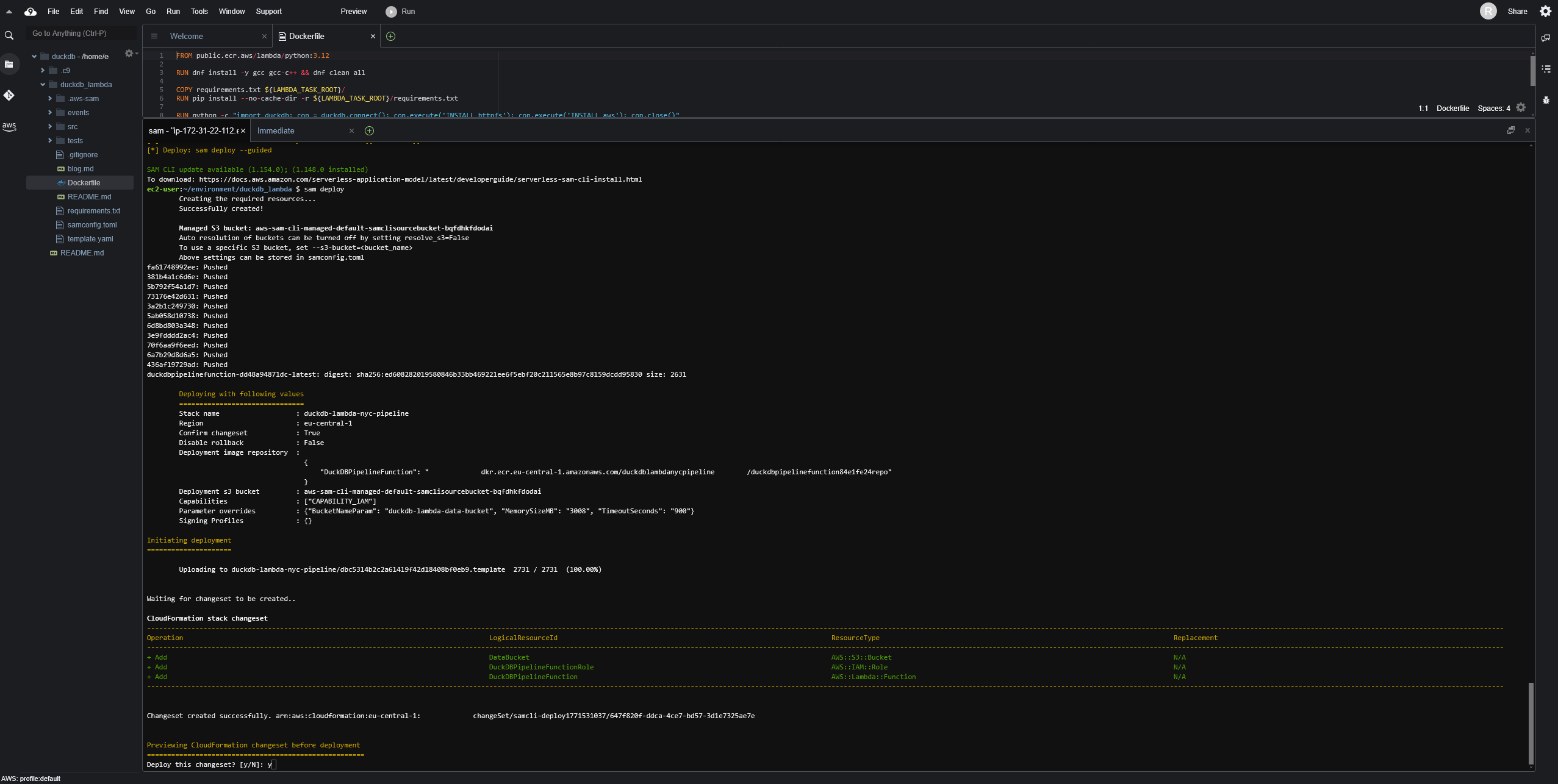Open the AWS Toolkit sidebar panel

9,126
